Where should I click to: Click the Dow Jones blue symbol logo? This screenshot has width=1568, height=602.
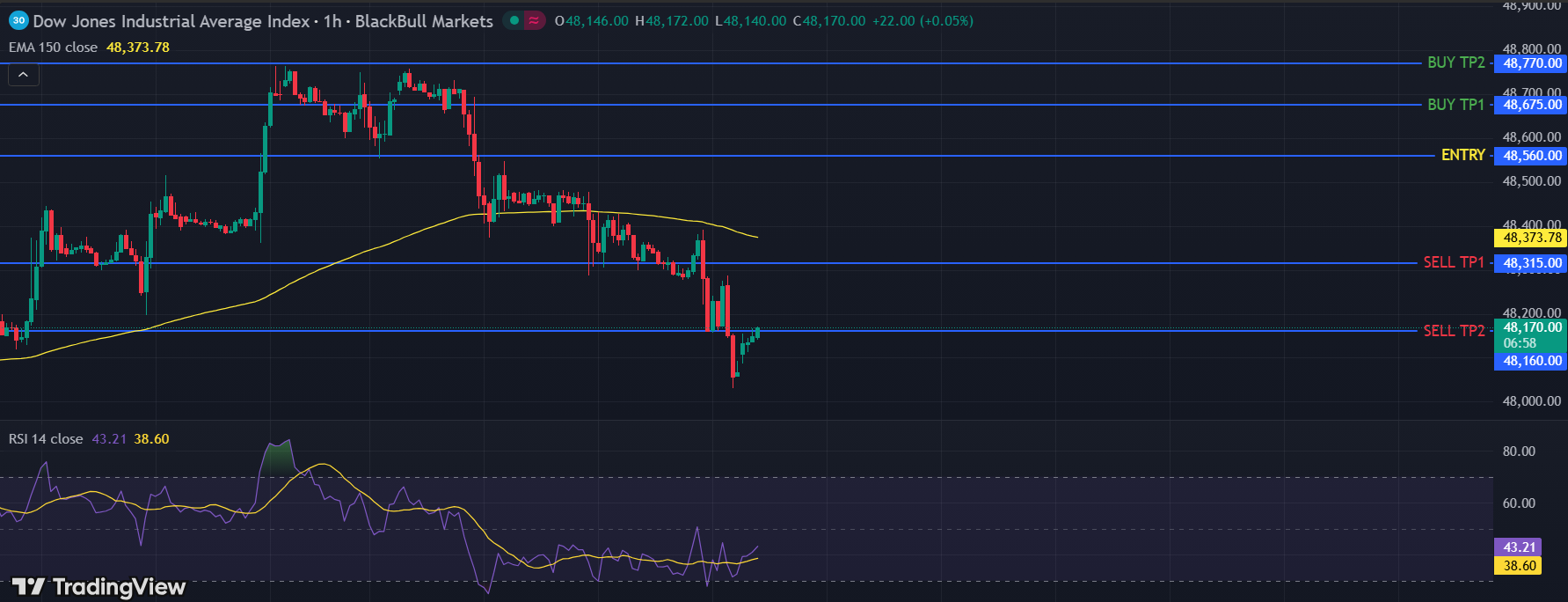tap(18, 20)
